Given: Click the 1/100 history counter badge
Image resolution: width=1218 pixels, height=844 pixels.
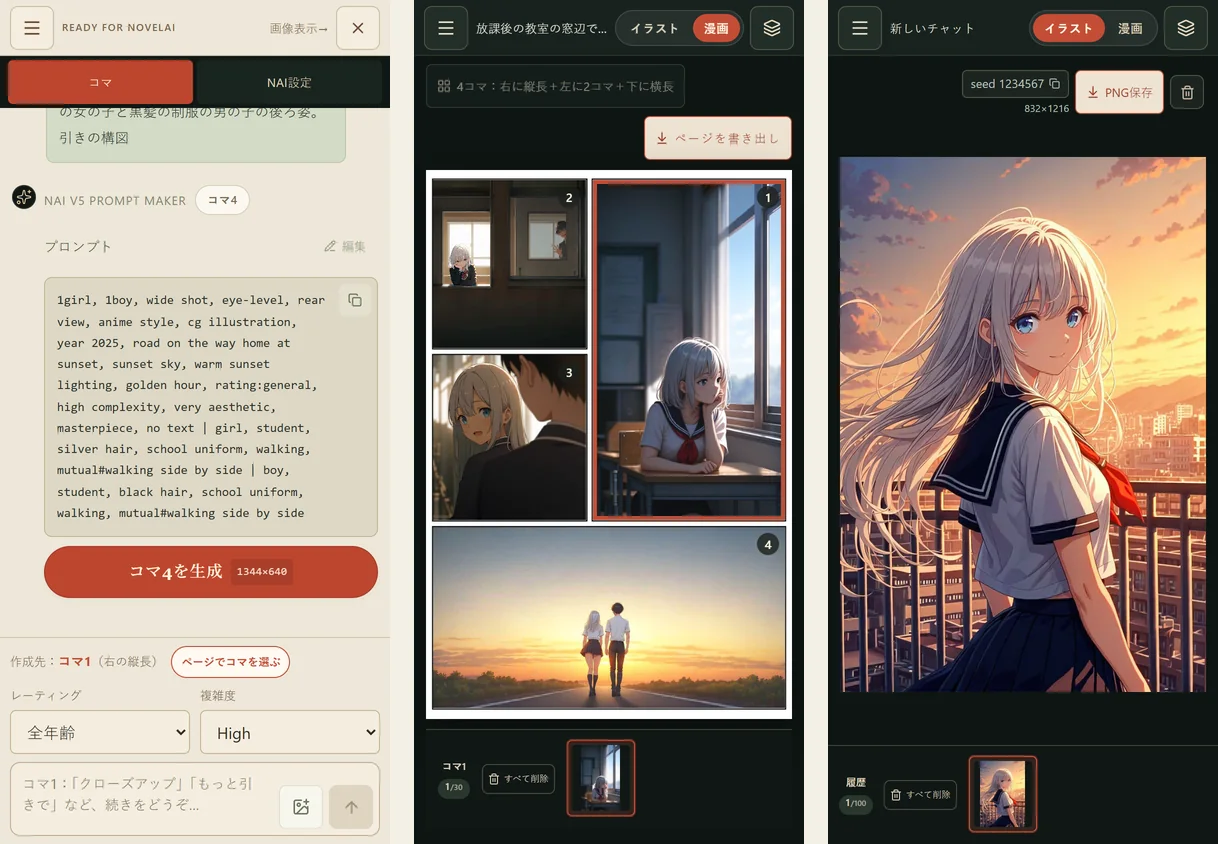Looking at the screenshot, I should click(x=855, y=803).
